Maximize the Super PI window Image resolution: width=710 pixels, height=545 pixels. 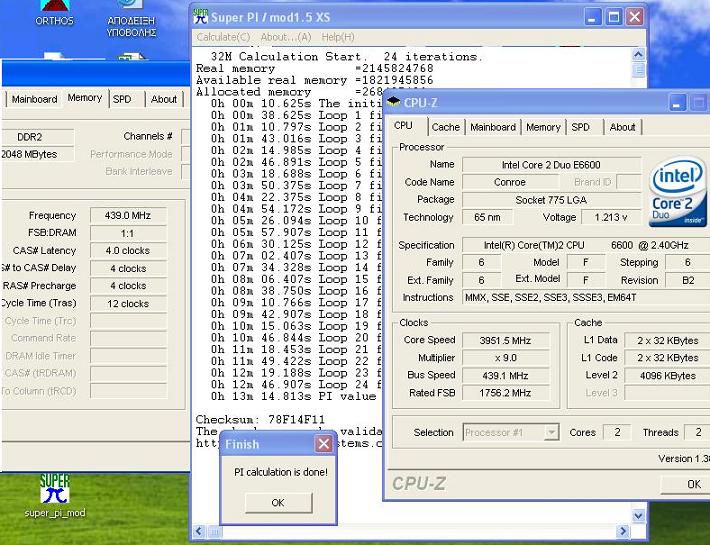pyautogui.click(x=614, y=17)
